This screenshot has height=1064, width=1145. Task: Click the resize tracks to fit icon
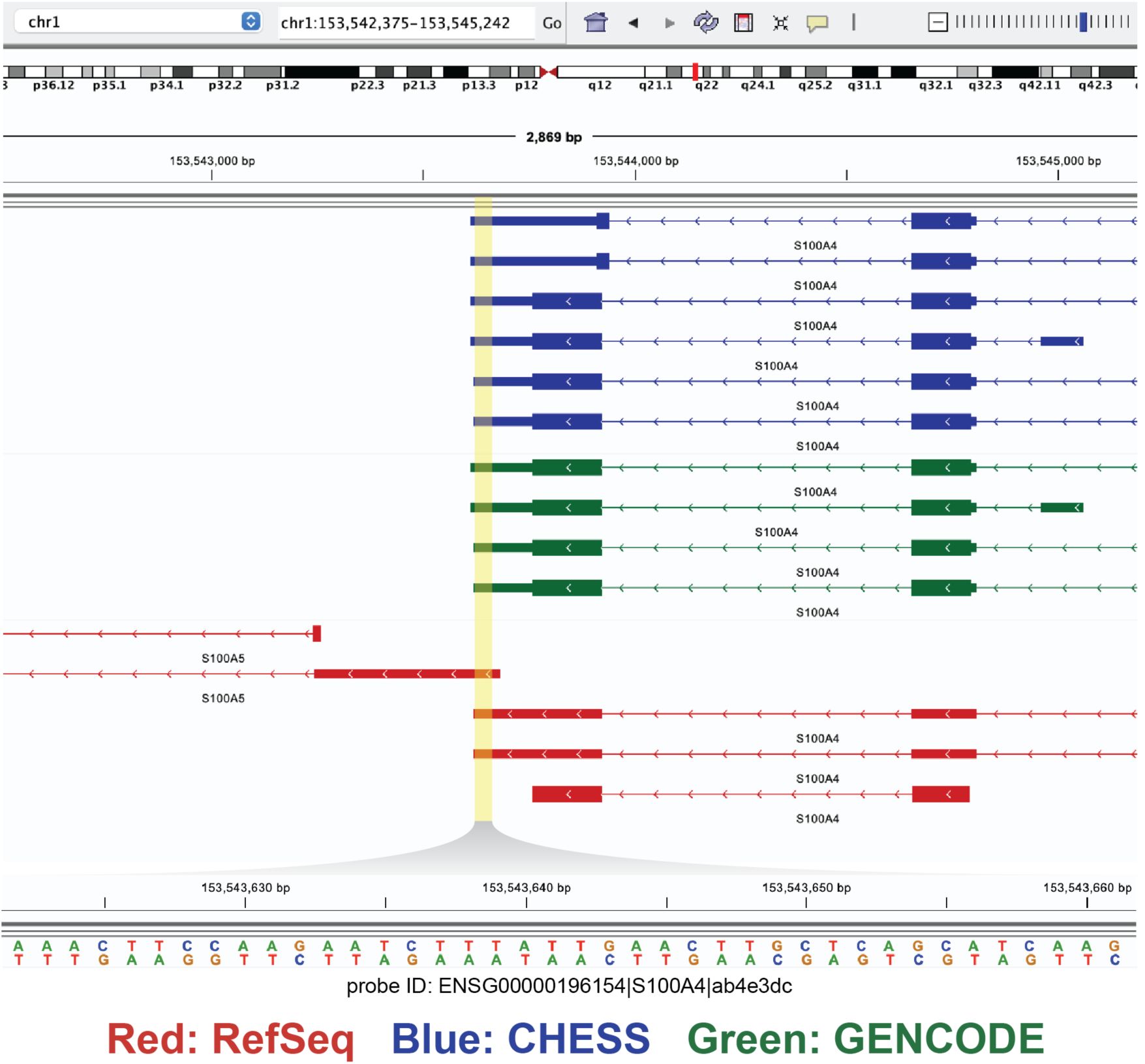[780, 23]
